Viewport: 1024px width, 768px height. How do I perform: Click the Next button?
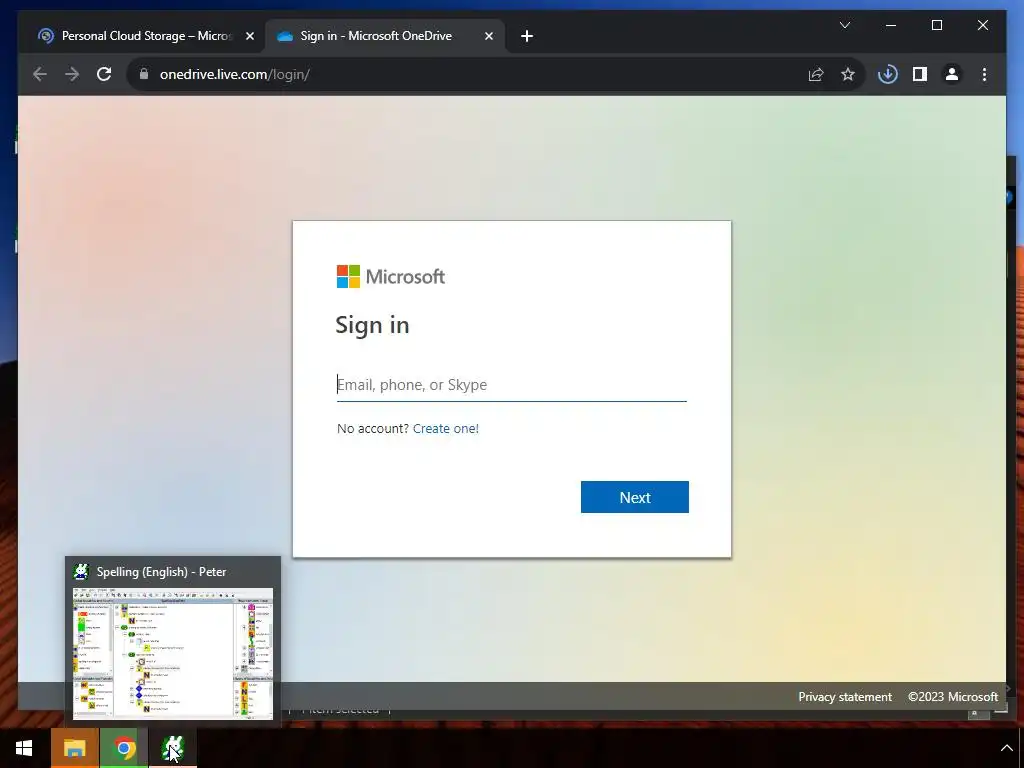[x=635, y=497]
